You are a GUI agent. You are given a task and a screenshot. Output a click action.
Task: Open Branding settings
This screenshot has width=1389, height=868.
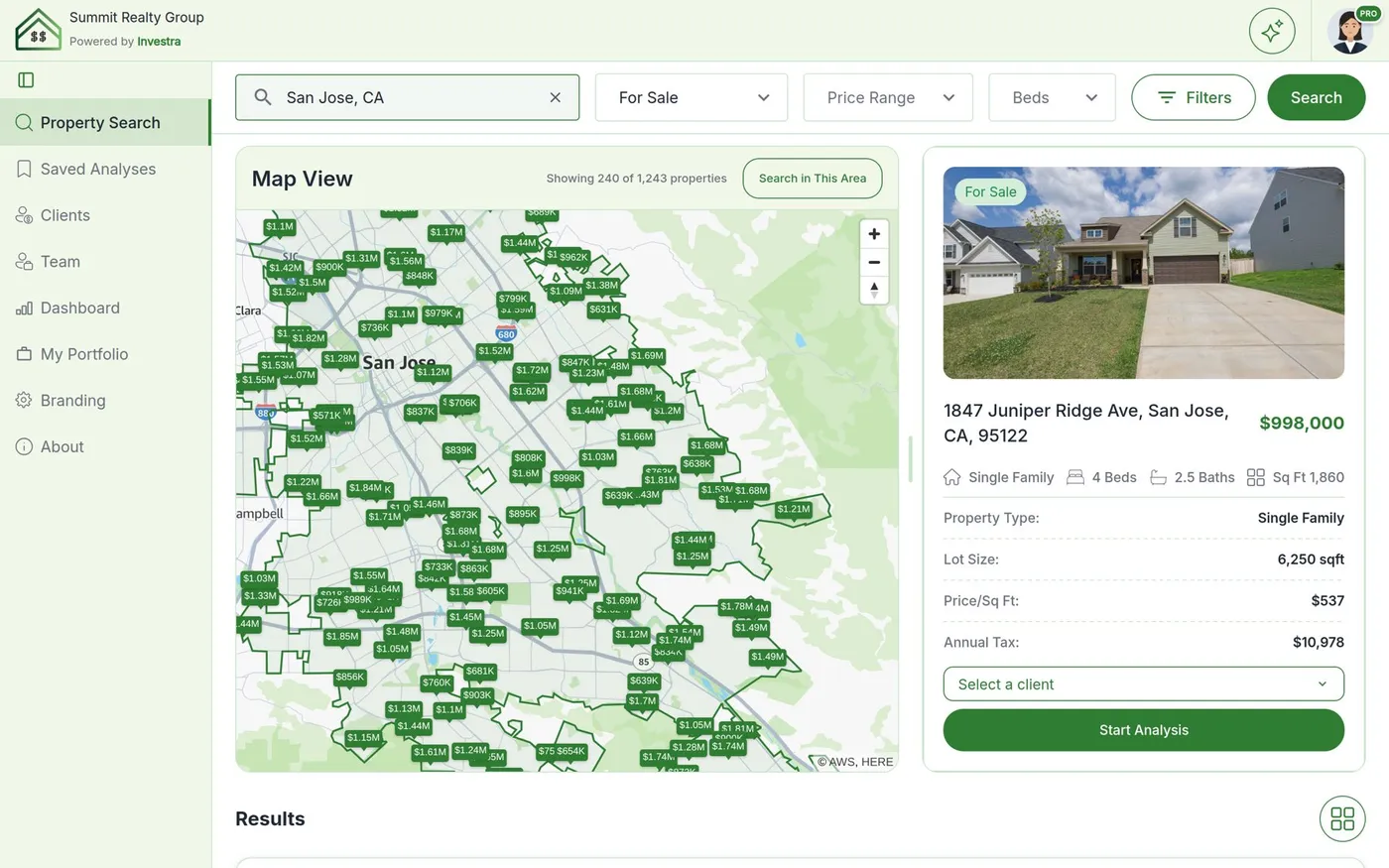click(x=105, y=401)
